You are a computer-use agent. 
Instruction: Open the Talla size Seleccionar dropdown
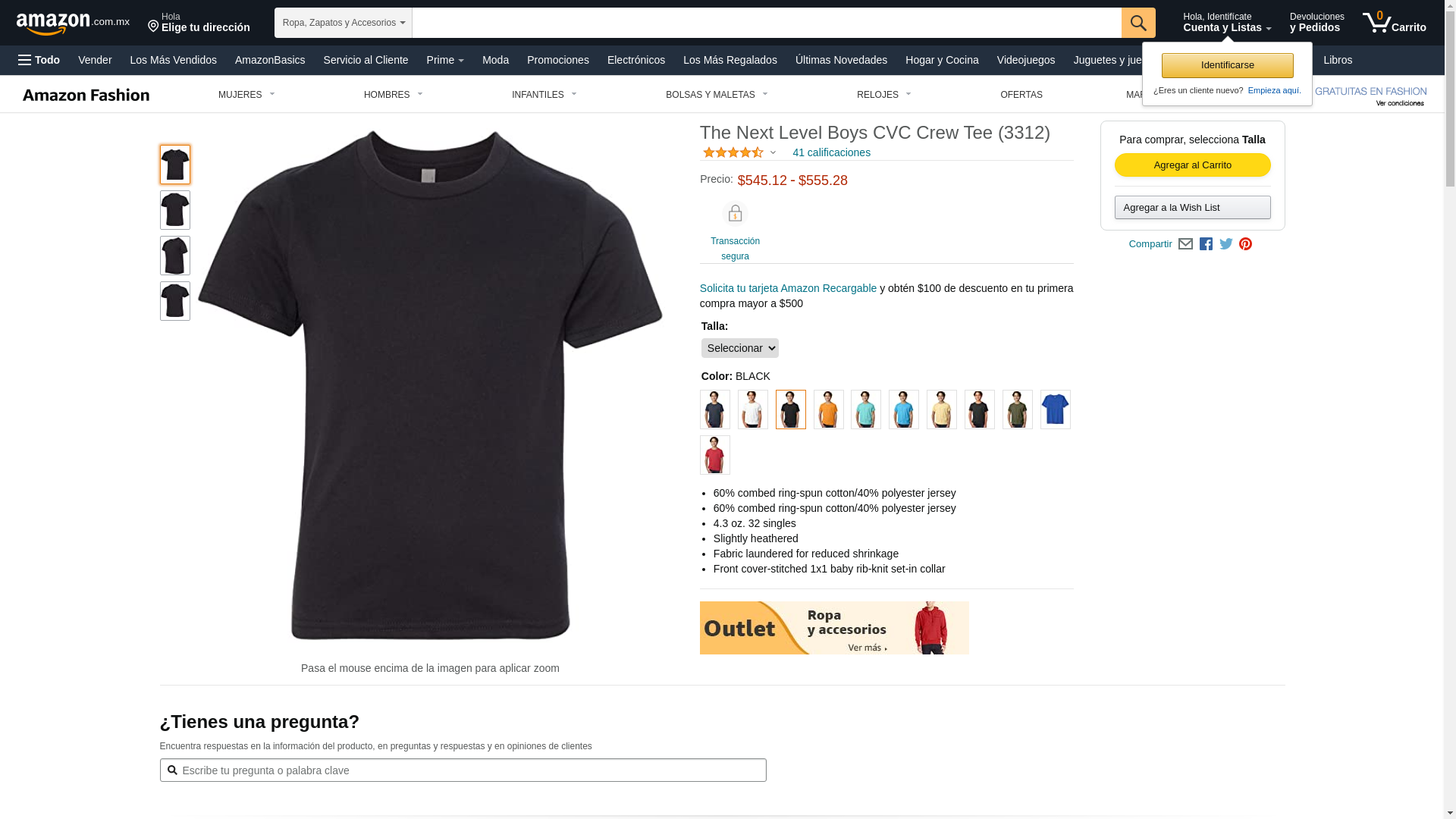point(740,348)
